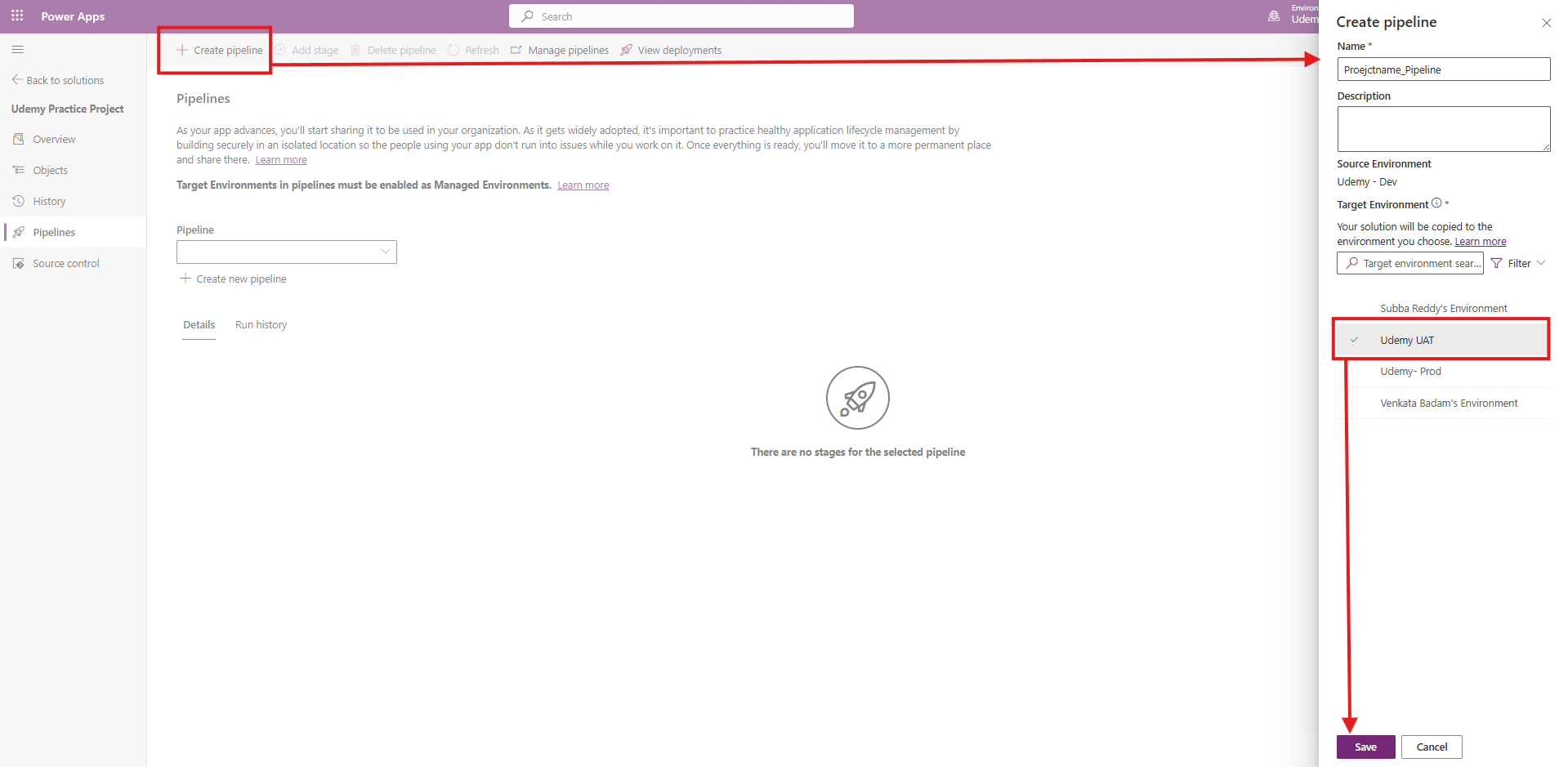Click the environment icon in the header
The width and height of the screenshot is (1568, 767).
click(1274, 16)
